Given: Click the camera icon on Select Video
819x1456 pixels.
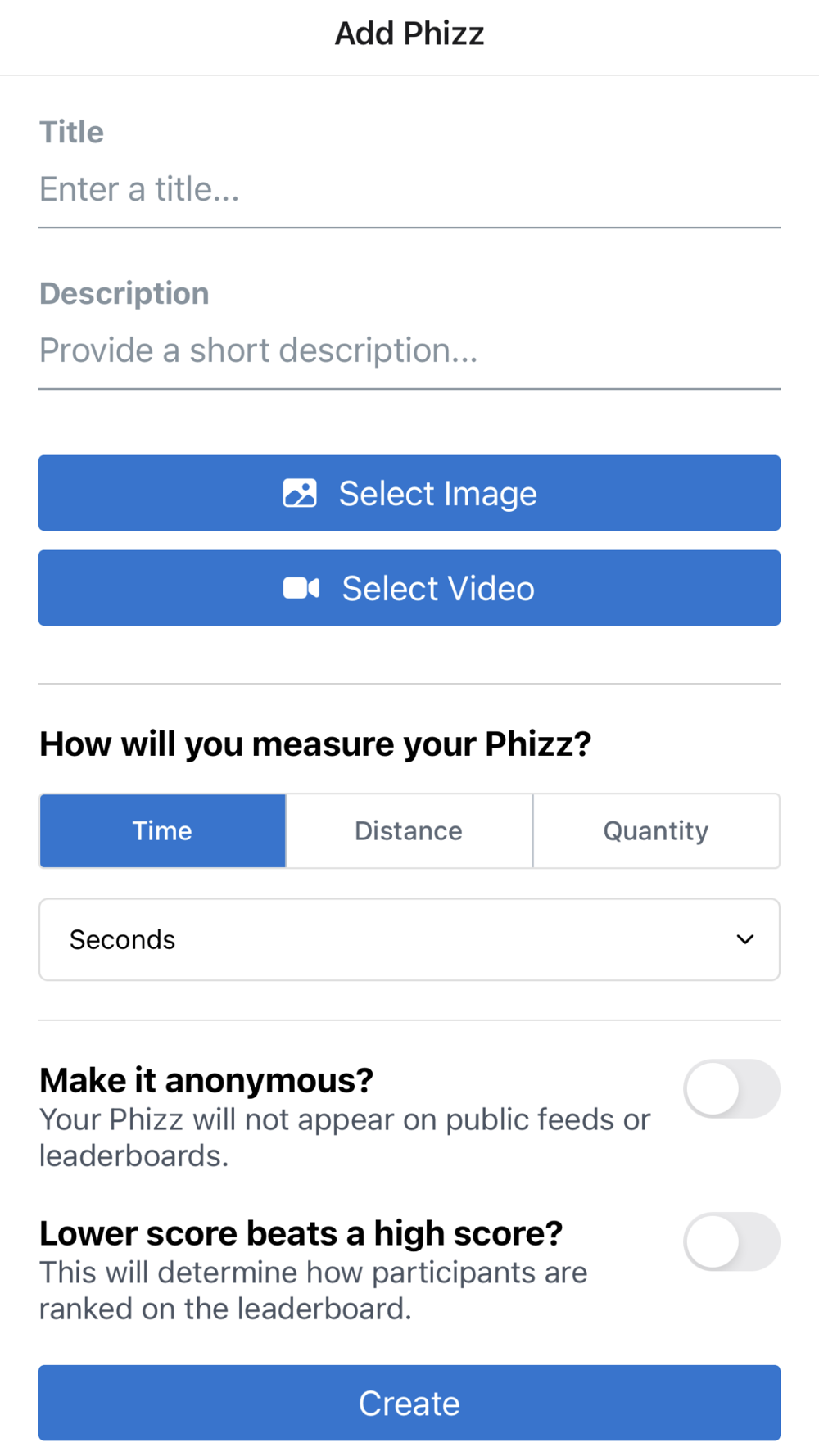Looking at the screenshot, I should [x=301, y=588].
